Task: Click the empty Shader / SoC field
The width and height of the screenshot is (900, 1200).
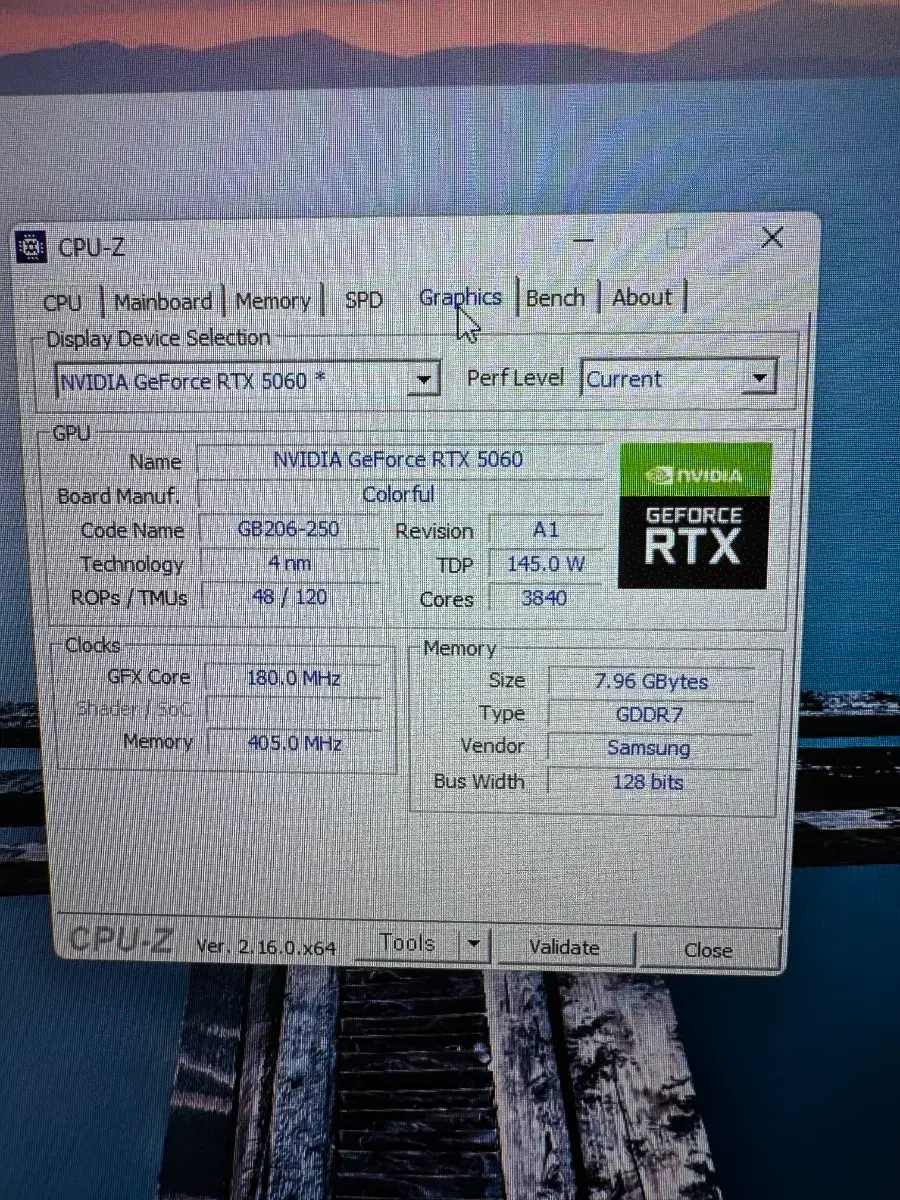Action: point(293,711)
